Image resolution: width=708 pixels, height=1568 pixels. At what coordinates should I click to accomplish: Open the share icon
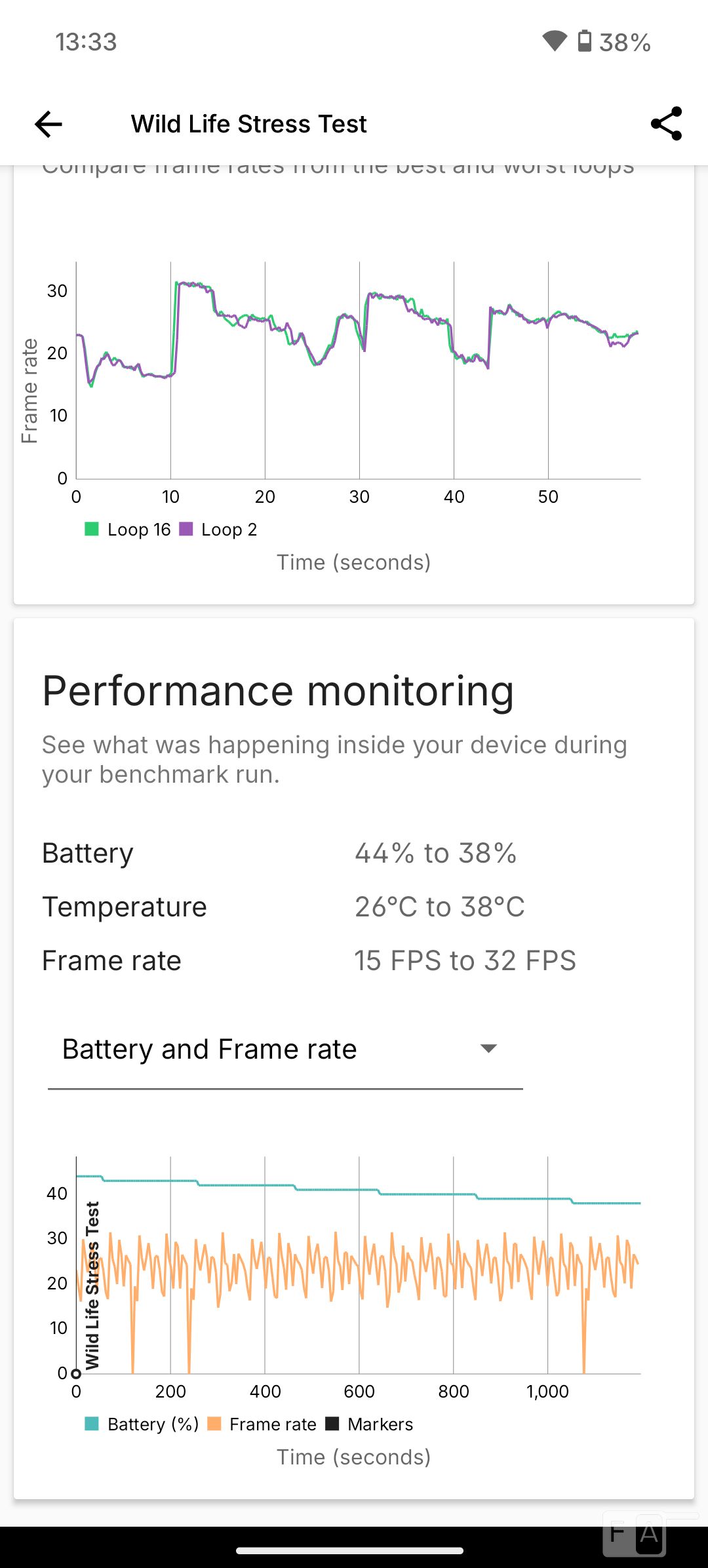pos(666,124)
